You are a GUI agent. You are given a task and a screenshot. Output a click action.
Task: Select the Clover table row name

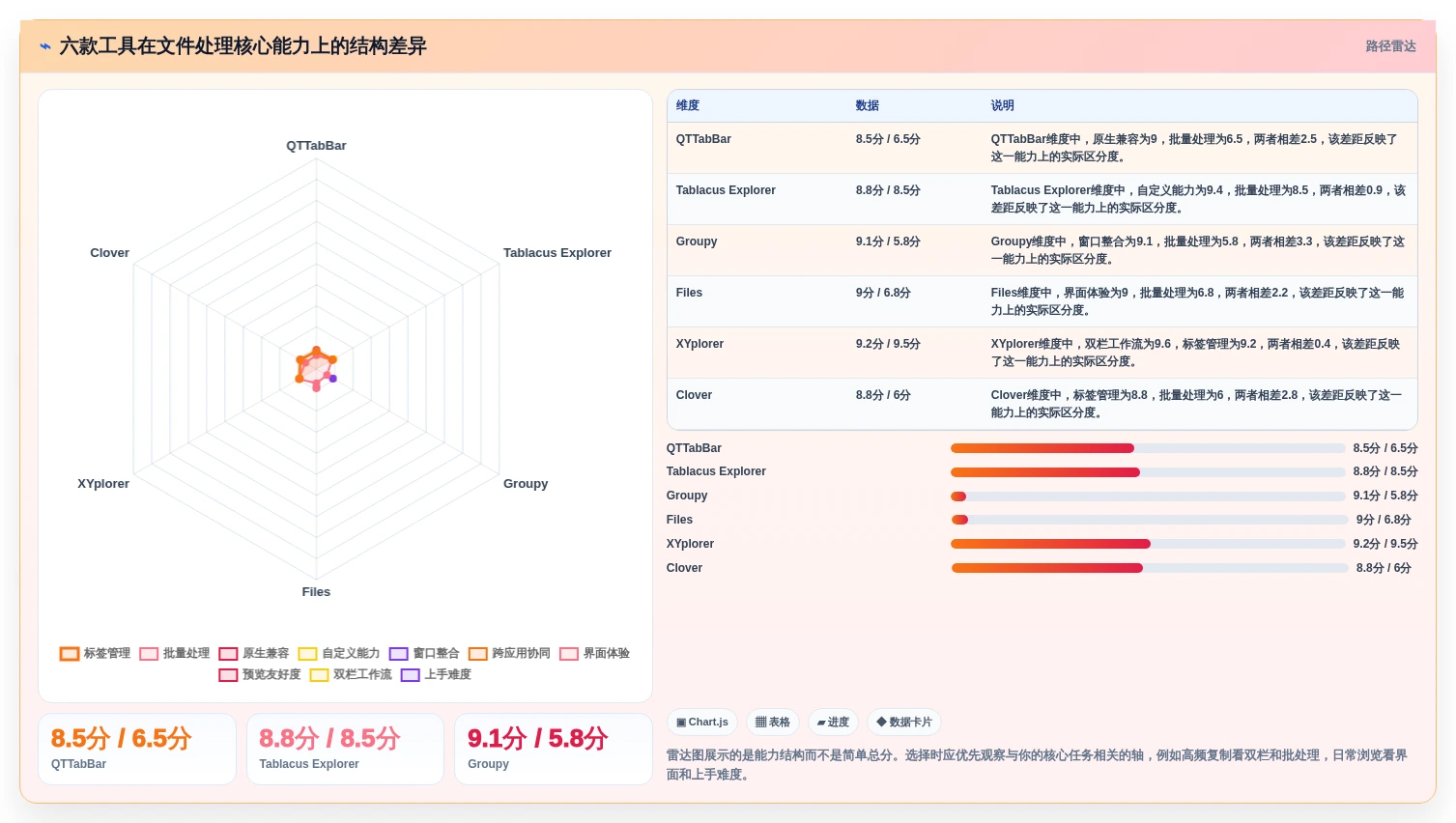(x=694, y=395)
